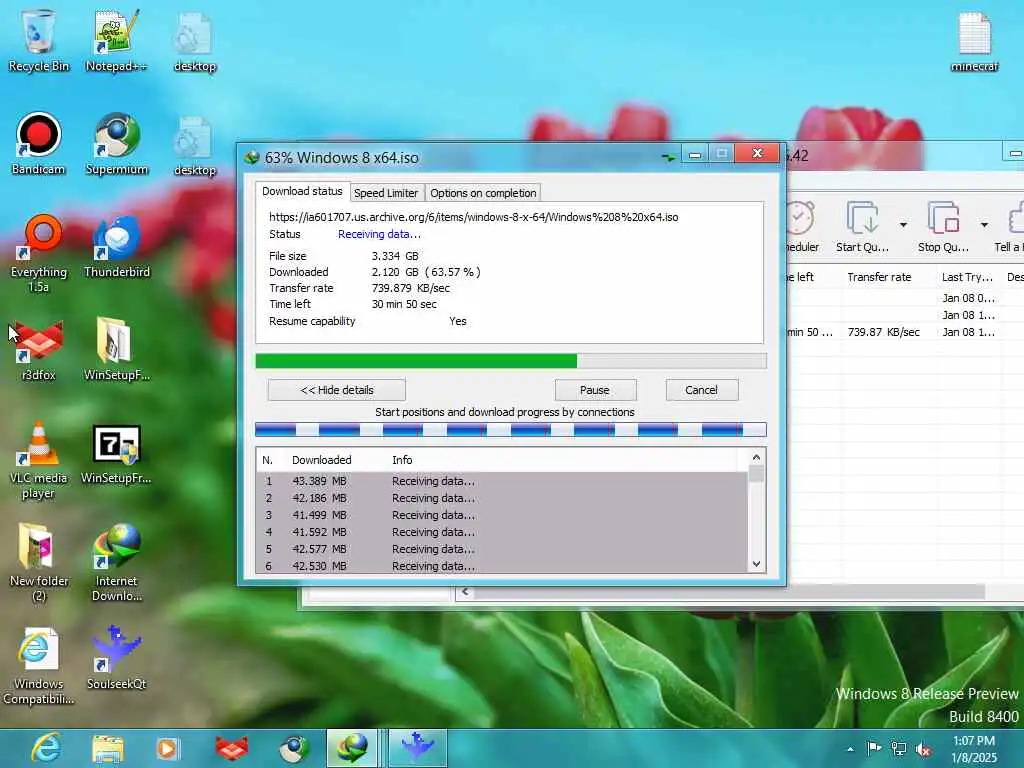Select connection row 4 with 41.592 MB
Viewport: 1024px width, 768px height.
coord(502,532)
